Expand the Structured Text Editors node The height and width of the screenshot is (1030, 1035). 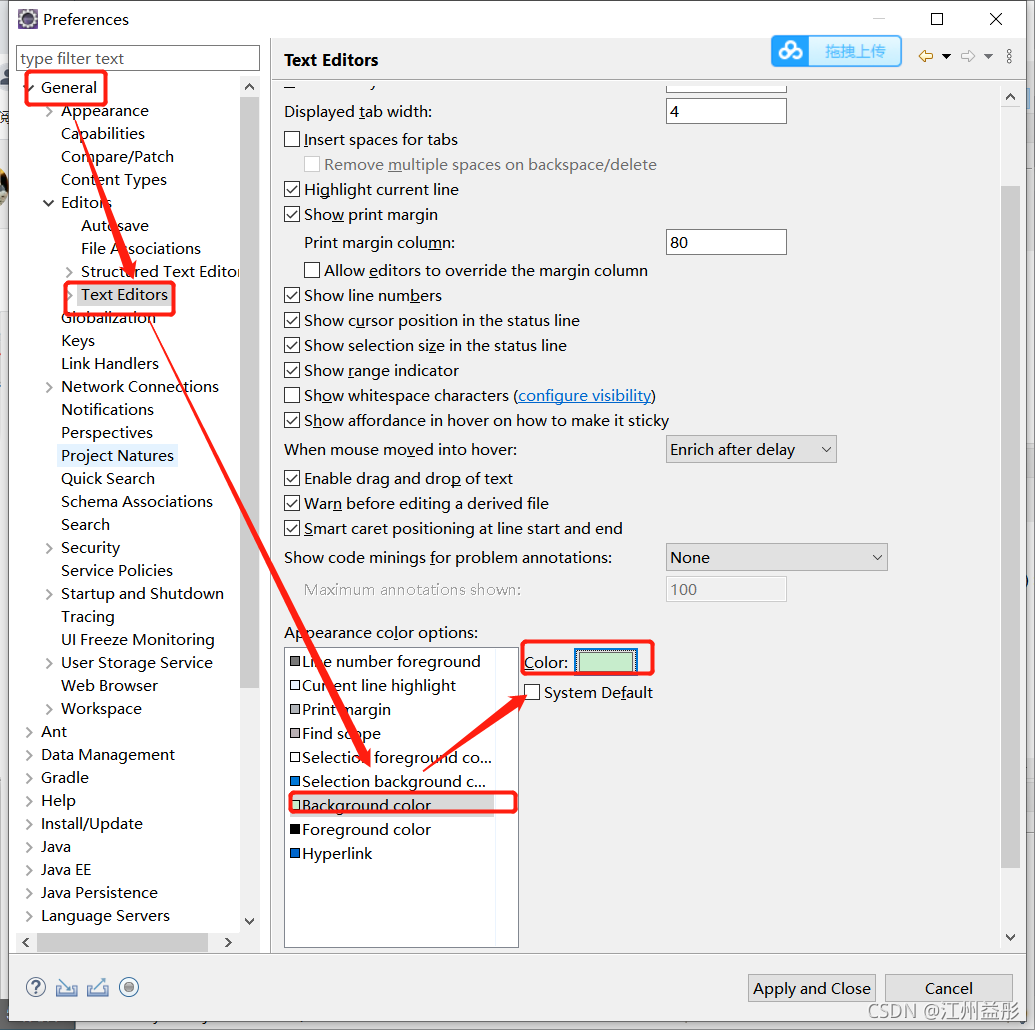click(69, 272)
